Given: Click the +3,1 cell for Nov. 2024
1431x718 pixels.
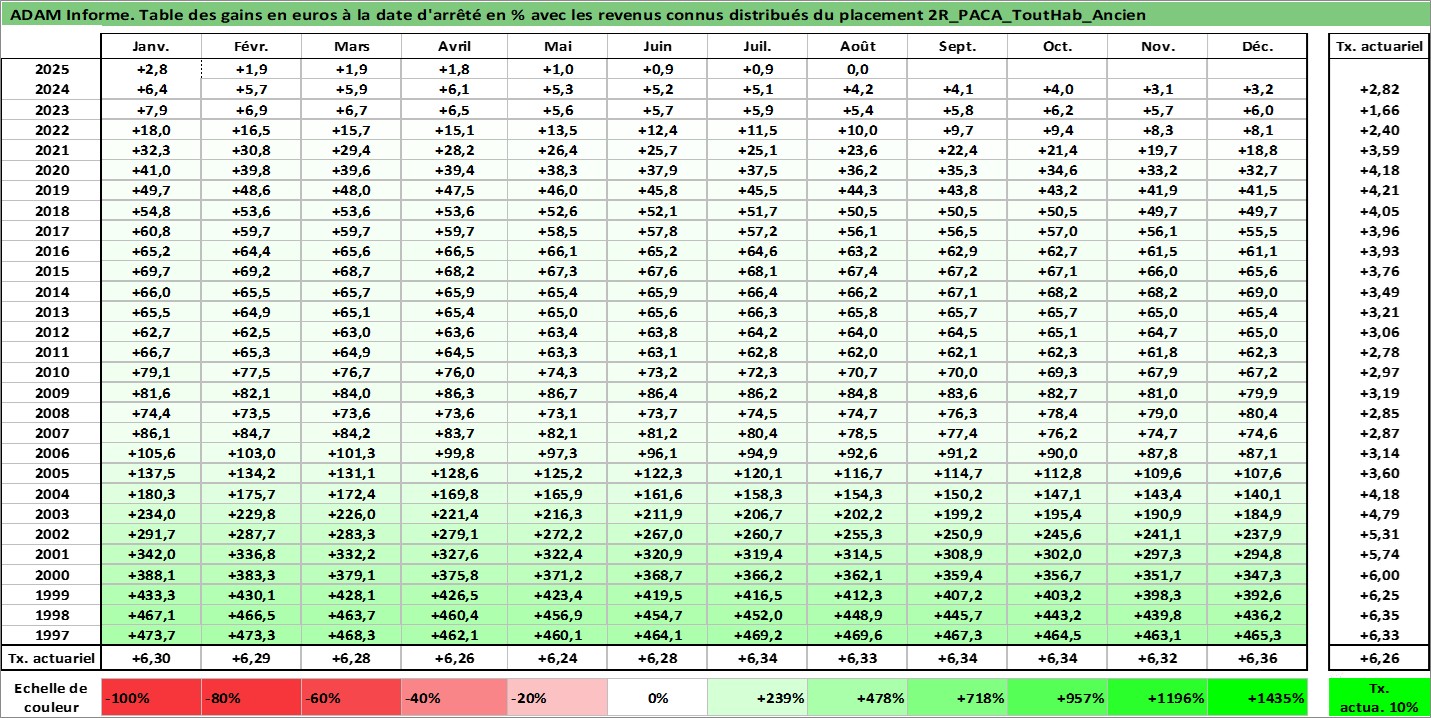Looking at the screenshot, I should tap(1157, 90).
